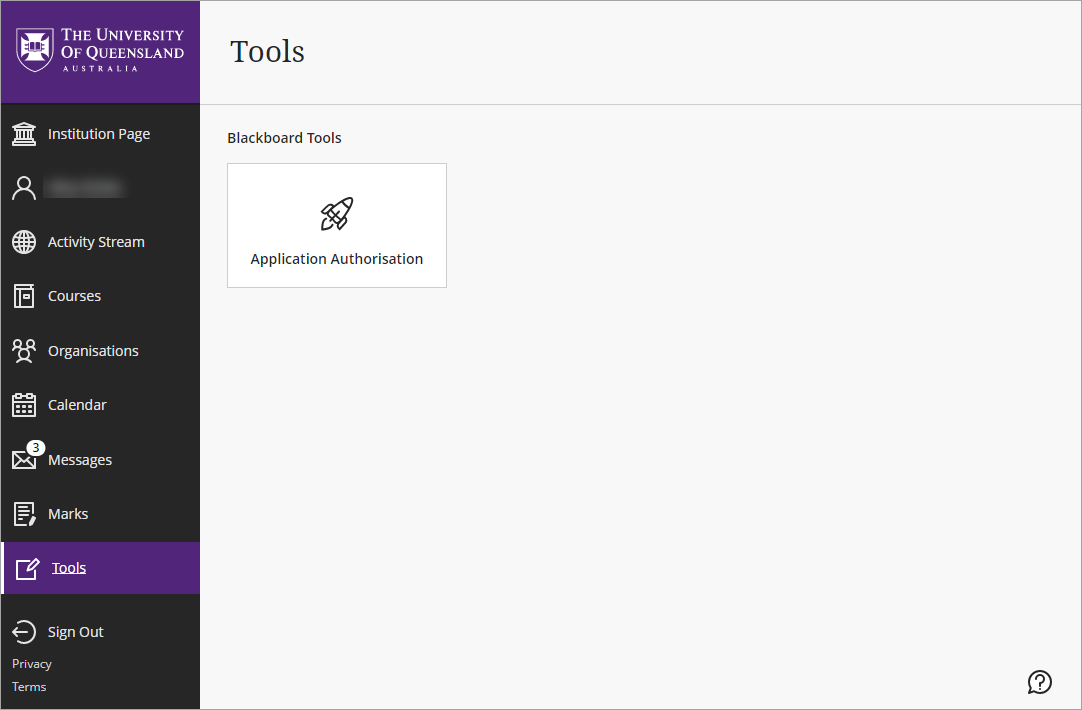
Task: Click the Sign Out arrow icon
Action: click(x=24, y=632)
